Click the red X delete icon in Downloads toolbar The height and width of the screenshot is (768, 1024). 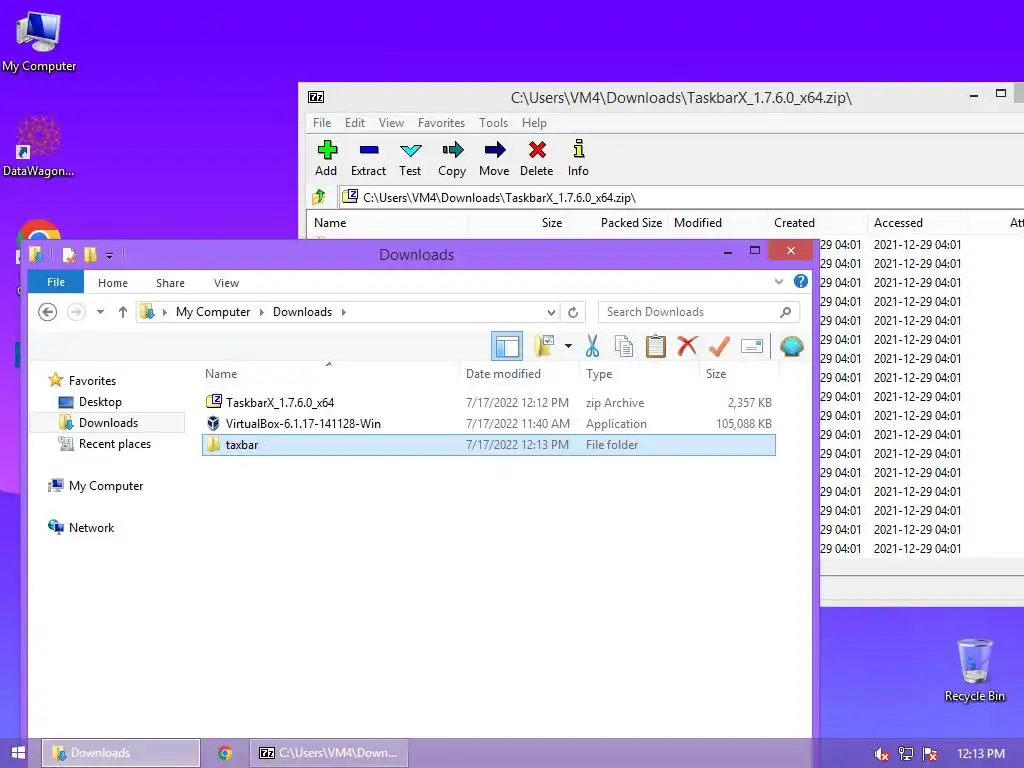coord(687,346)
